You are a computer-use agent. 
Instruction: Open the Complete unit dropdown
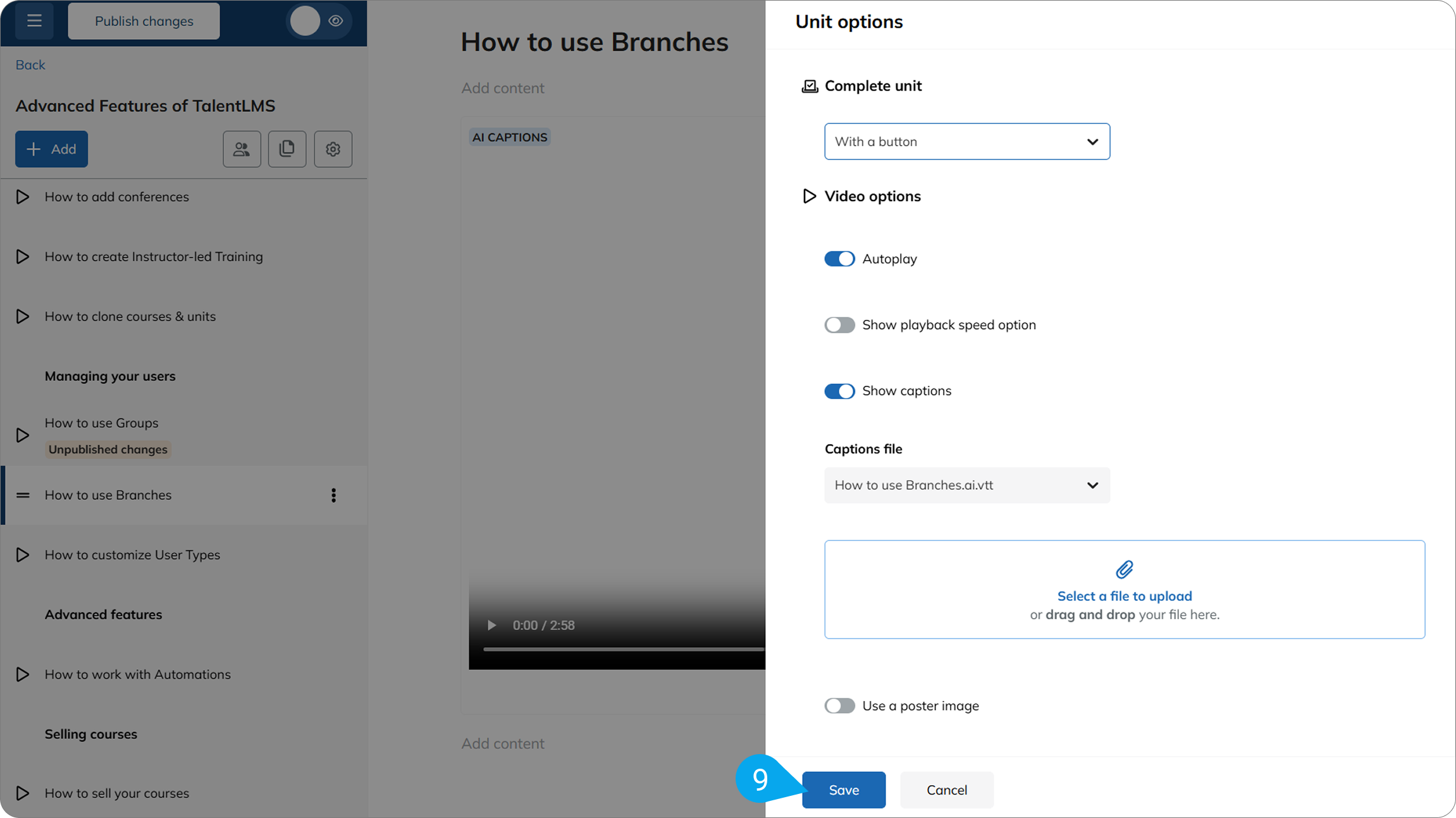[x=967, y=142]
